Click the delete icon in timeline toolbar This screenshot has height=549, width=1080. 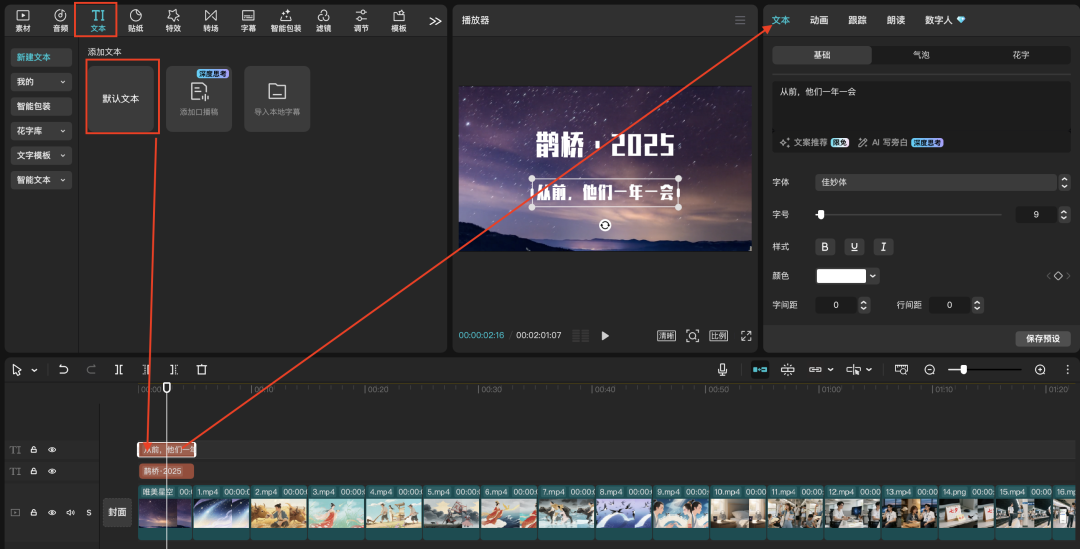201,370
